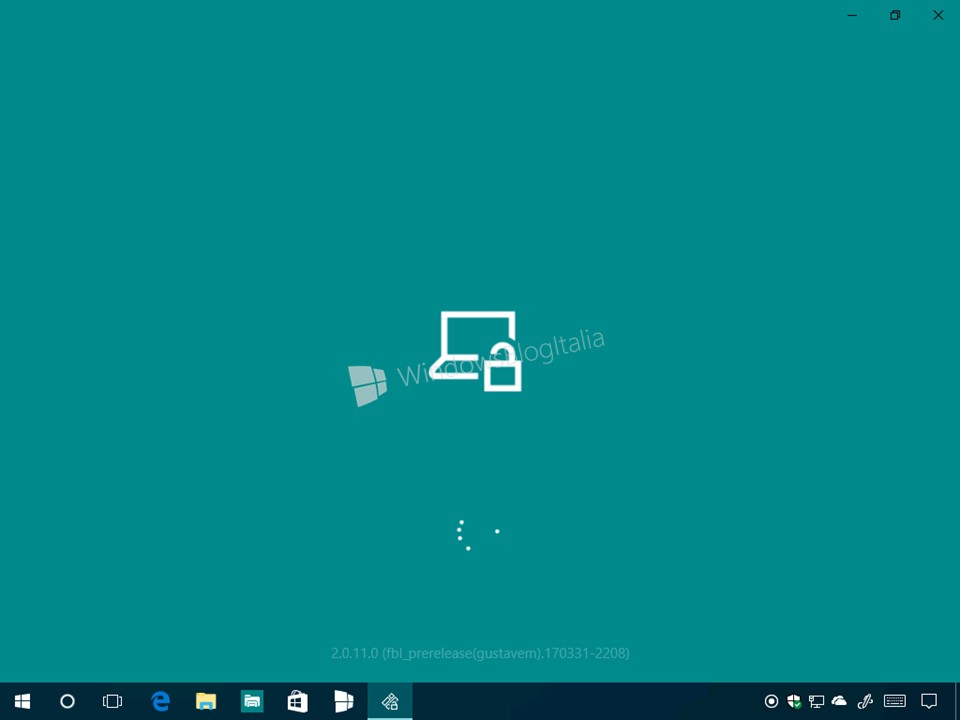Click Show Desktop sliver at taskbar end
Image resolution: width=960 pixels, height=720 pixels.
coord(957,701)
